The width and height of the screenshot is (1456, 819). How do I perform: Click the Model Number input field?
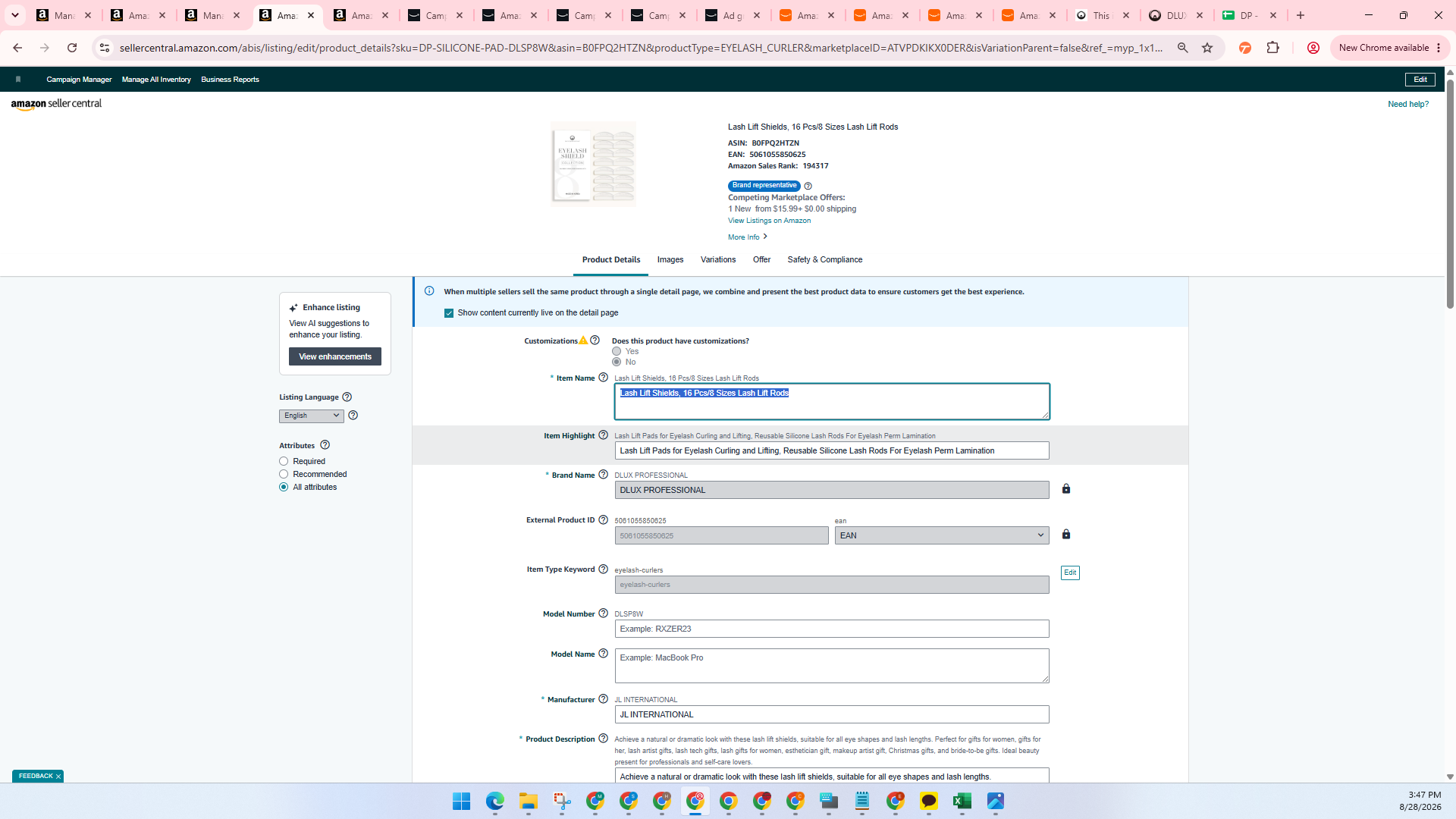click(x=831, y=629)
